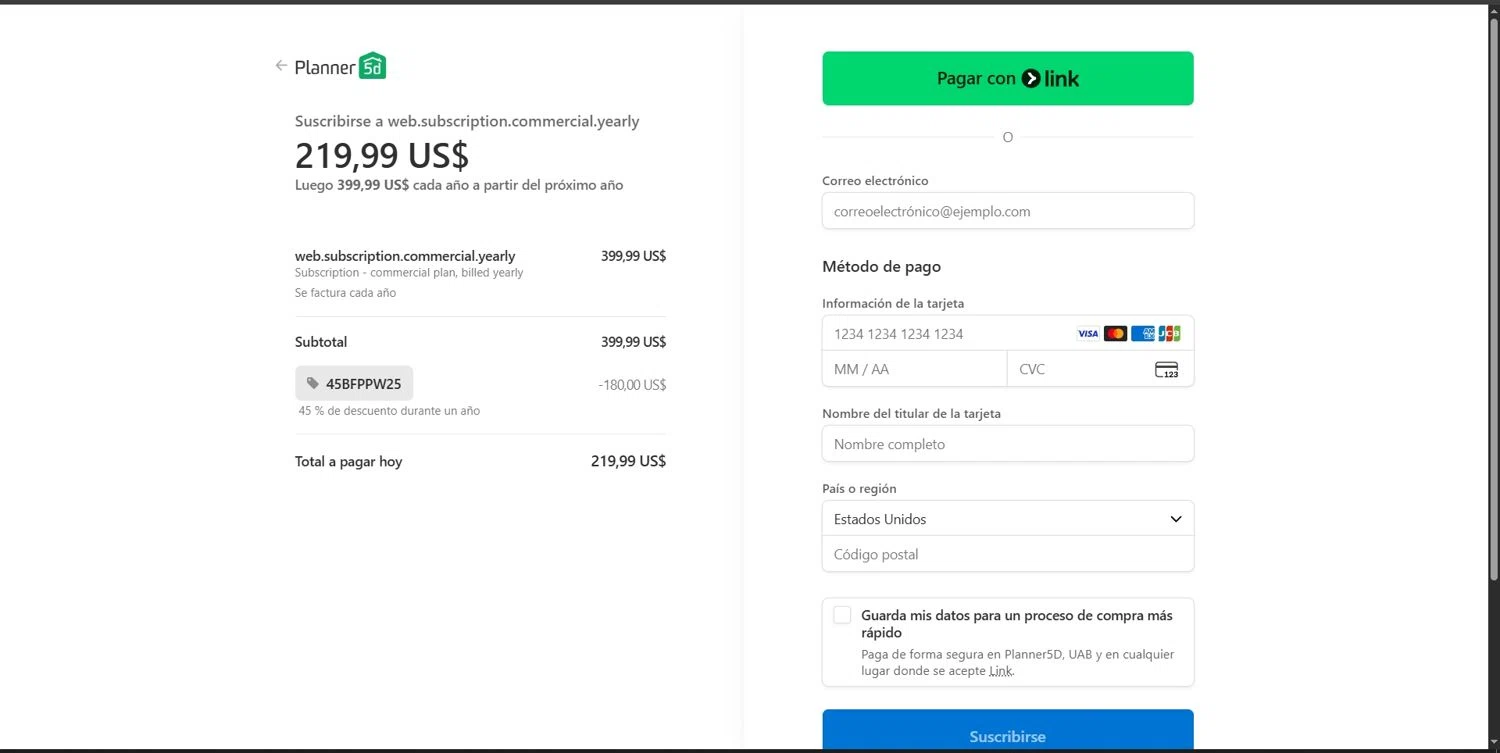This screenshot has height=753, width=1500.
Task: Click the tag icon on promo code 45BFPPW25
Action: [313, 383]
